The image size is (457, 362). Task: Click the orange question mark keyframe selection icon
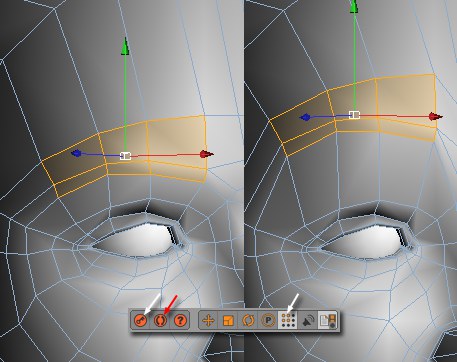point(180,321)
